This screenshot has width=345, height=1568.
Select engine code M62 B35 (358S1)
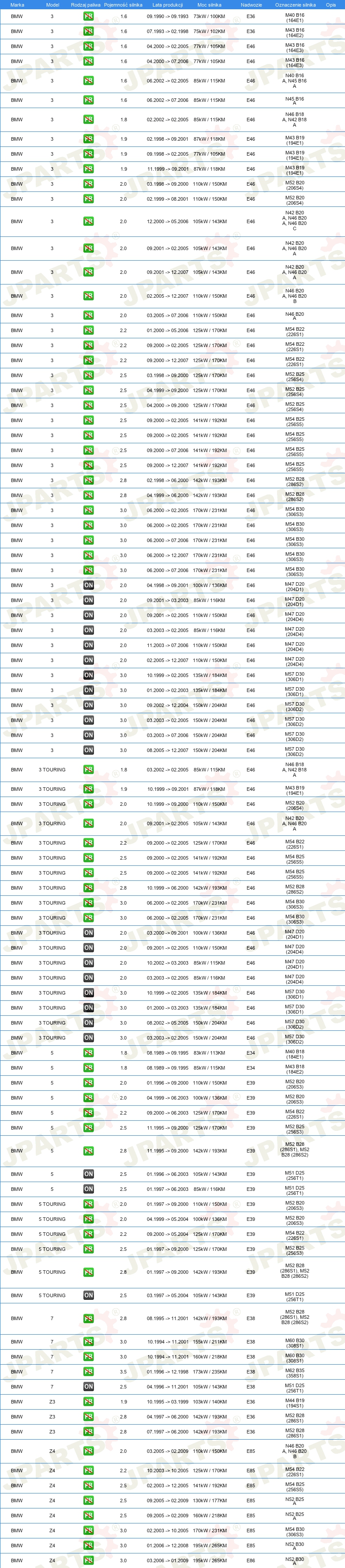295,1373
